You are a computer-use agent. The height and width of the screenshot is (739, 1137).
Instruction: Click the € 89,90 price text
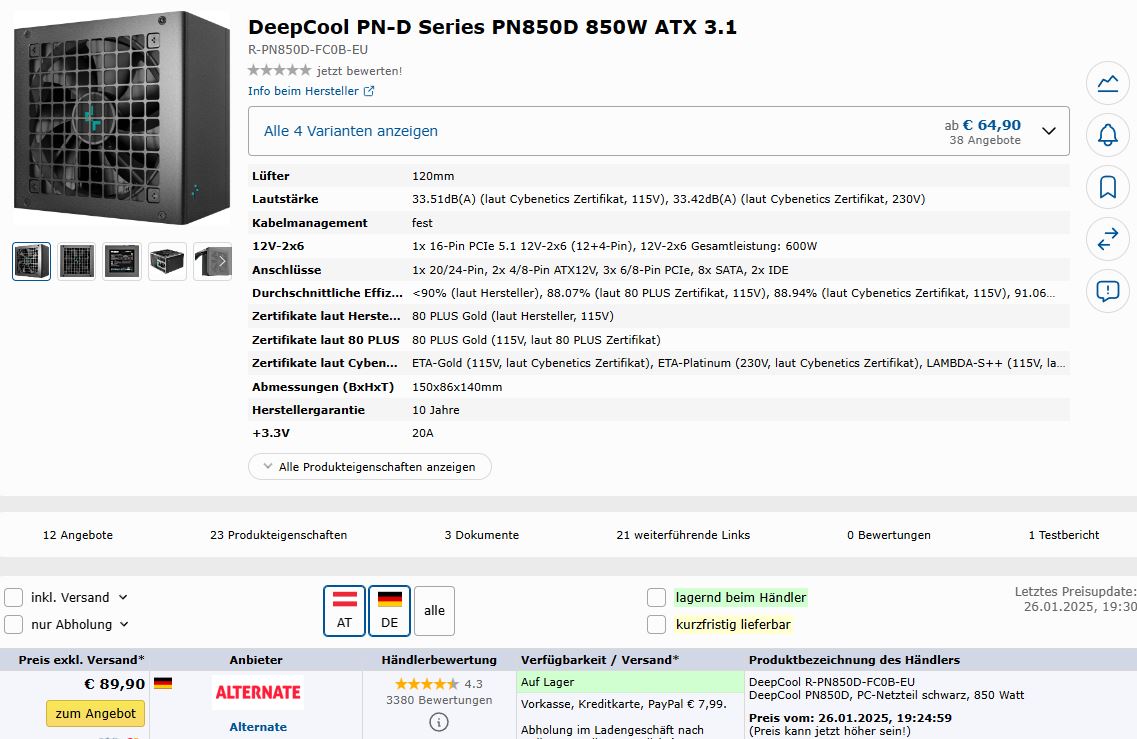pos(115,684)
